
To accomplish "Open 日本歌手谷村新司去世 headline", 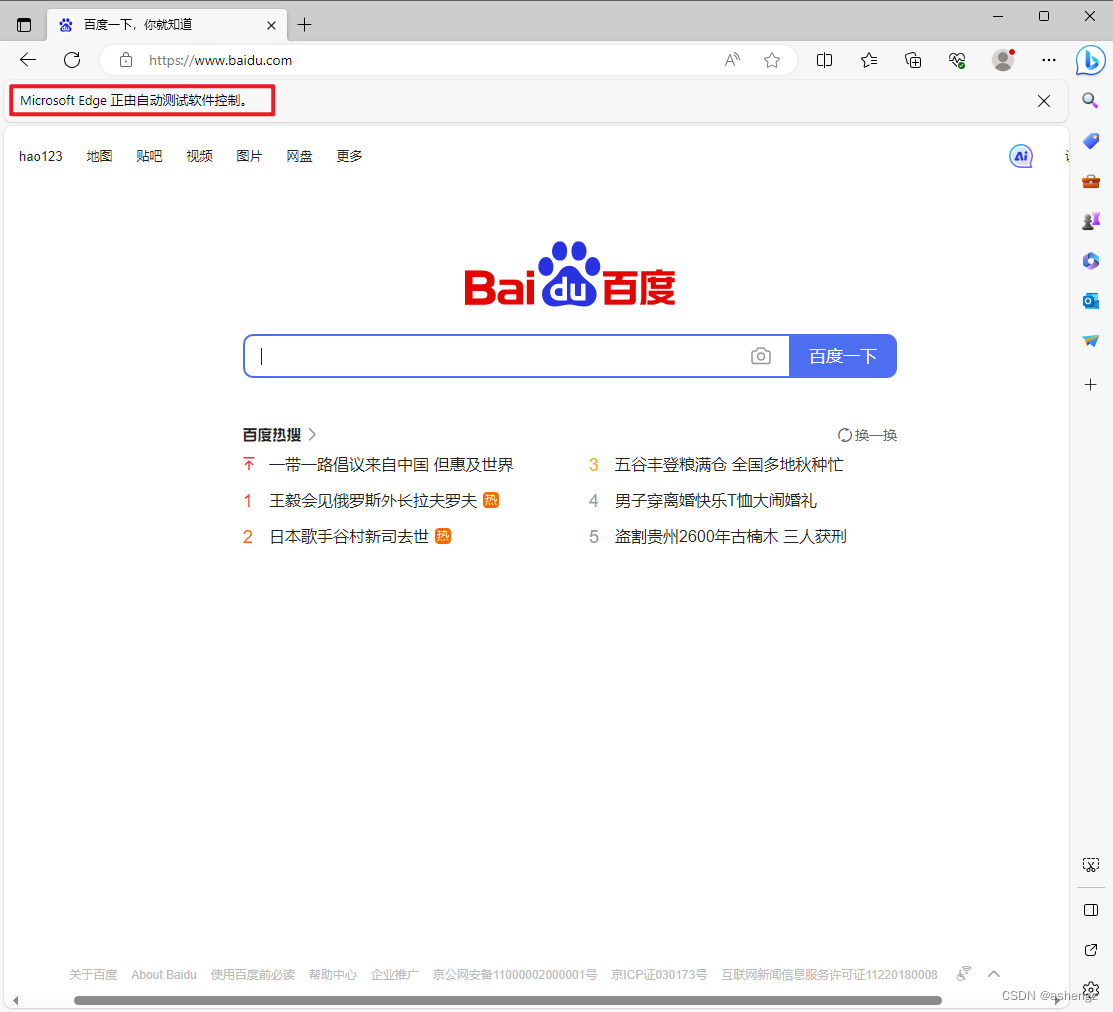I will click(x=349, y=537).
